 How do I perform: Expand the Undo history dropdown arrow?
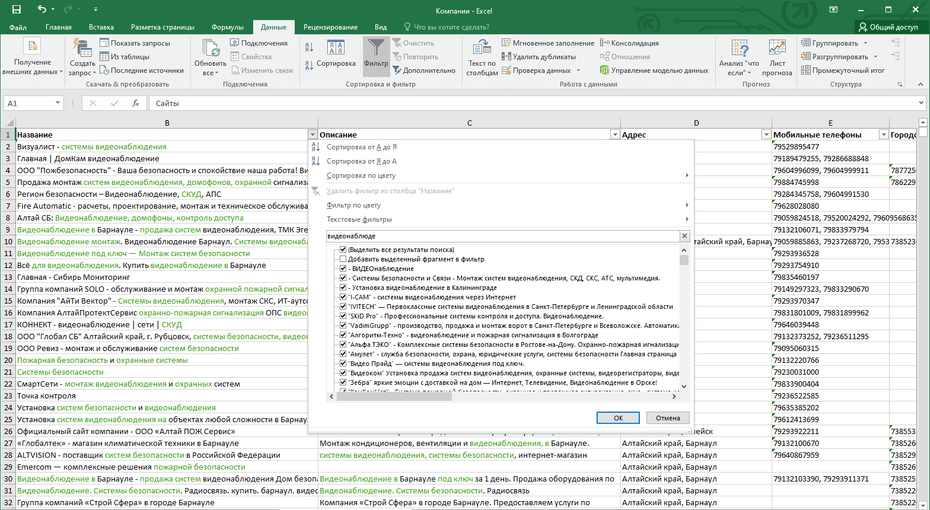point(53,9)
